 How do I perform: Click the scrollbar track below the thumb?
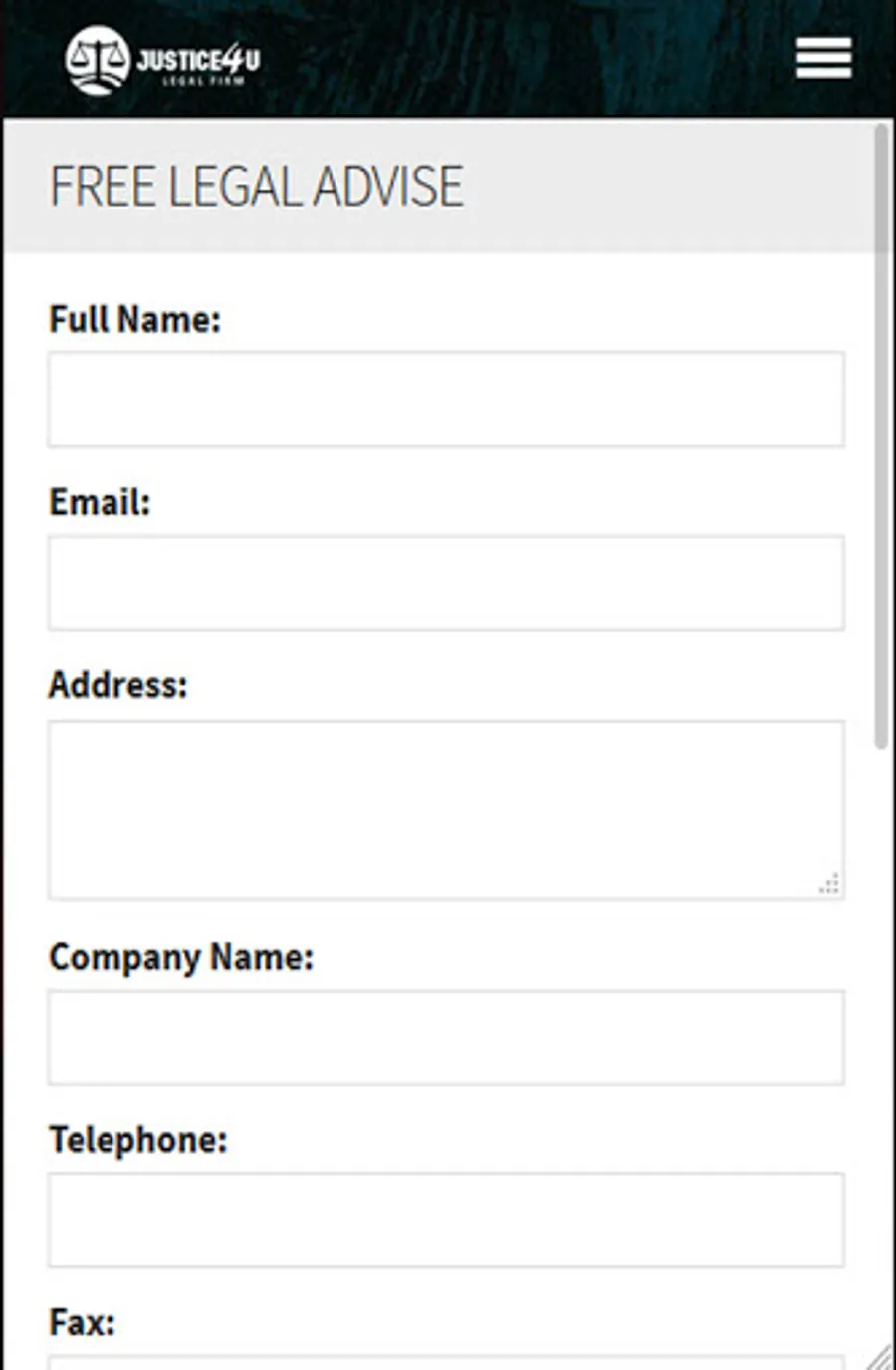[x=881, y=1045]
